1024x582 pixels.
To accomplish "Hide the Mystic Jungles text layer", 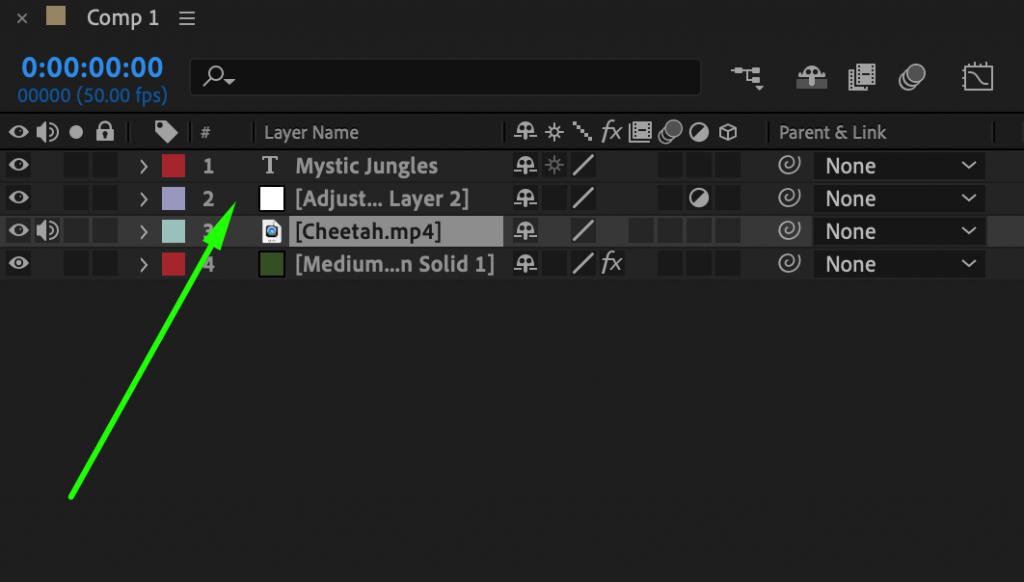I will [x=17, y=165].
